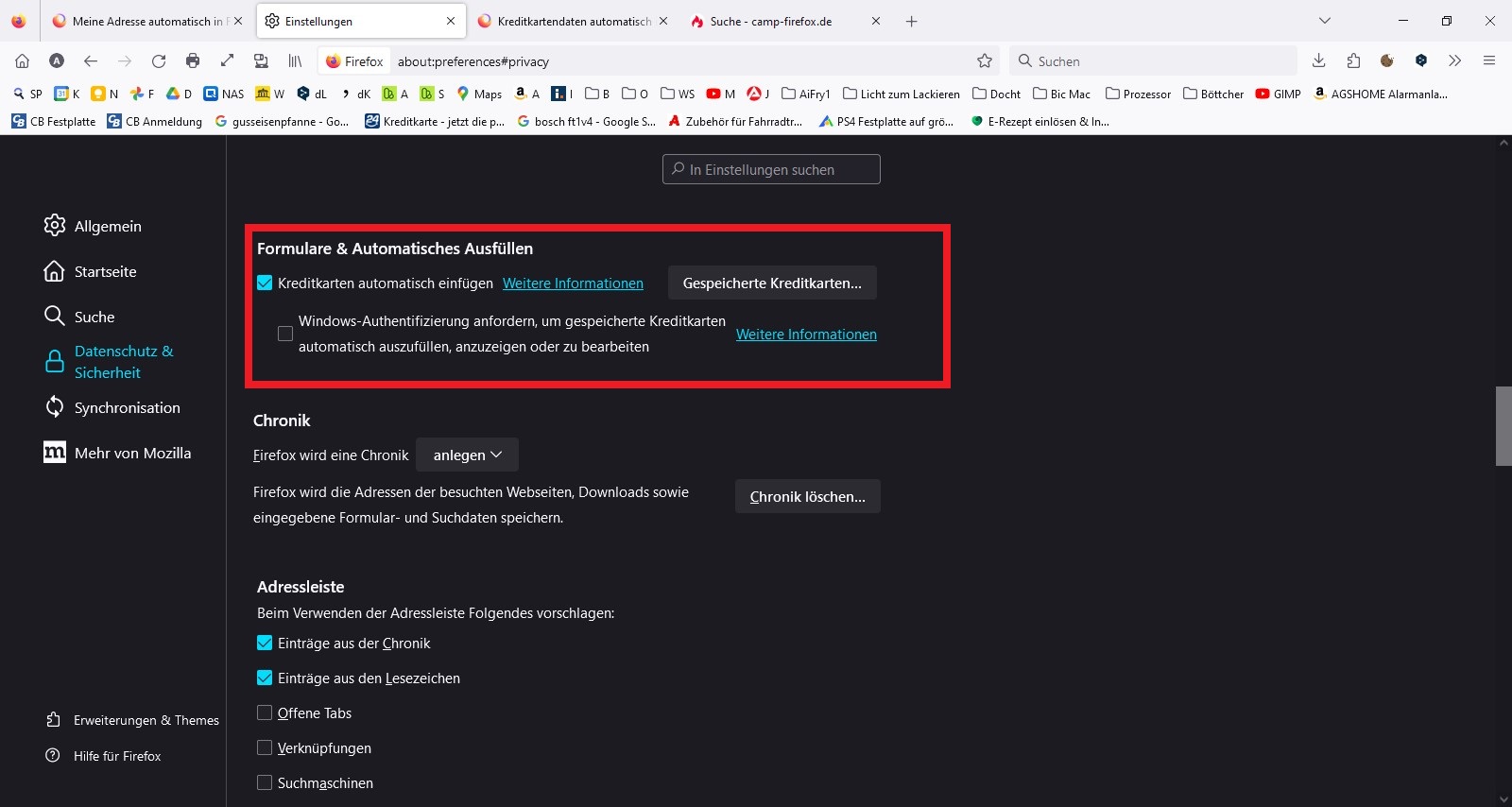Bookmark the page with the star icon
Viewport: 1512px width, 807px height.
[985, 61]
